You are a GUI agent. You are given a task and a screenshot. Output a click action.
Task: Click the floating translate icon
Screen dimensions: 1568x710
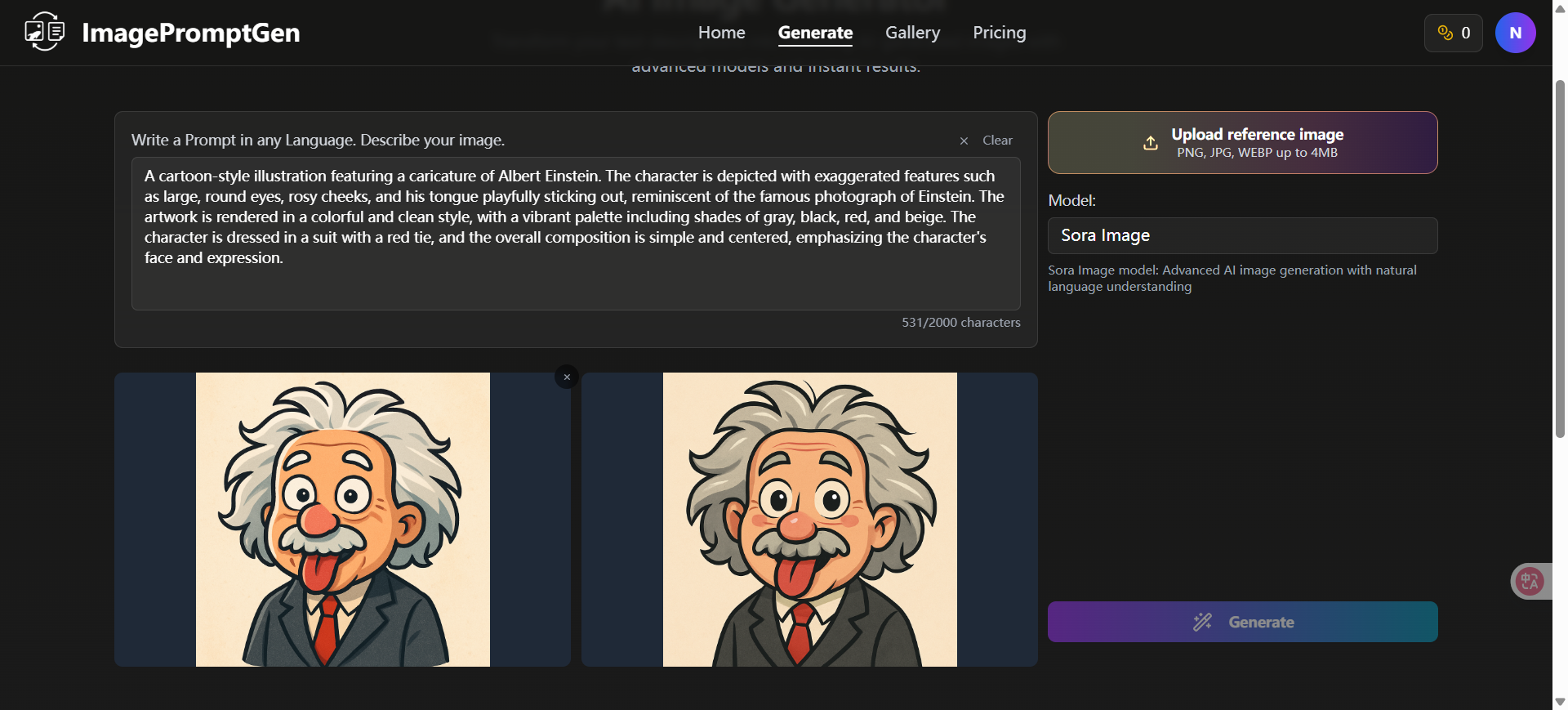point(1530,582)
